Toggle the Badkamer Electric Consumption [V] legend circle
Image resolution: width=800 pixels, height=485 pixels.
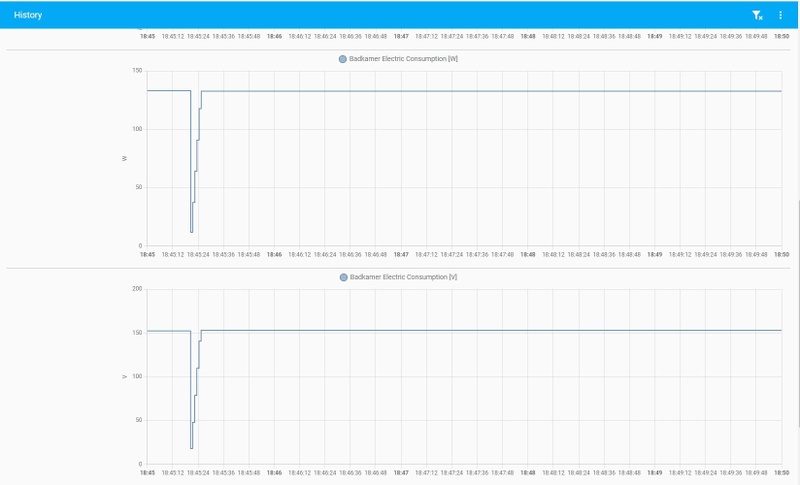(x=343, y=277)
